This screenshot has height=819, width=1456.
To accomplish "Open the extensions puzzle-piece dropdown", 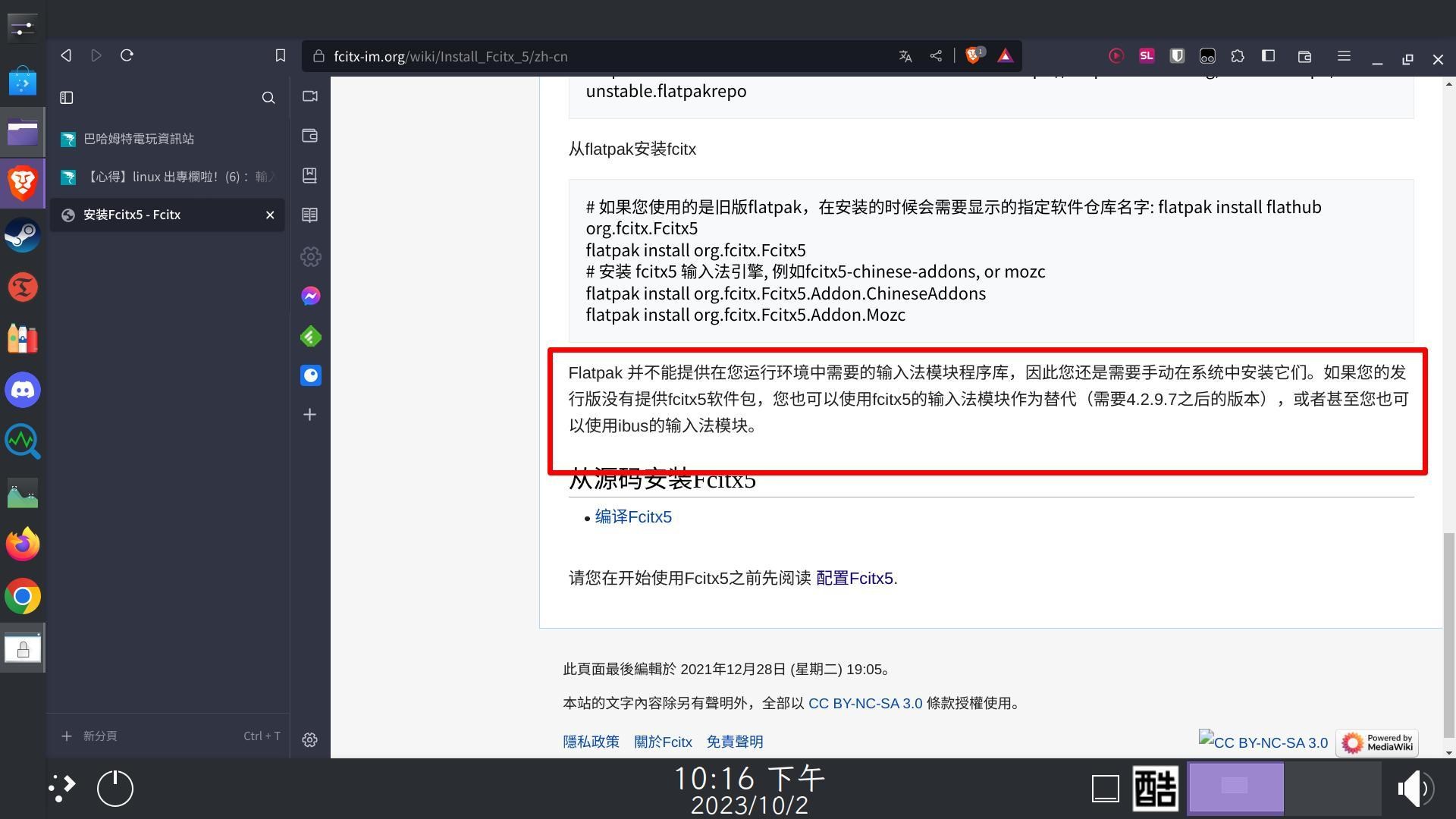I will (1238, 55).
